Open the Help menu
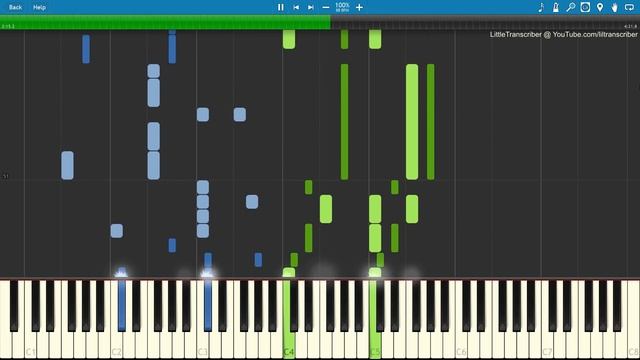640x360 pixels. coord(39,7)
